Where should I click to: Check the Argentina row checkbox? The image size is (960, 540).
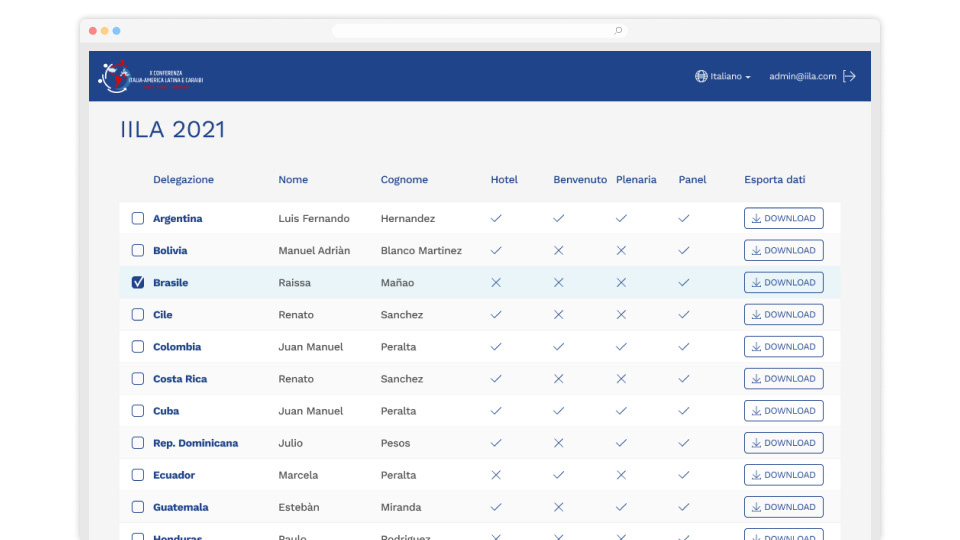[138, 219]
